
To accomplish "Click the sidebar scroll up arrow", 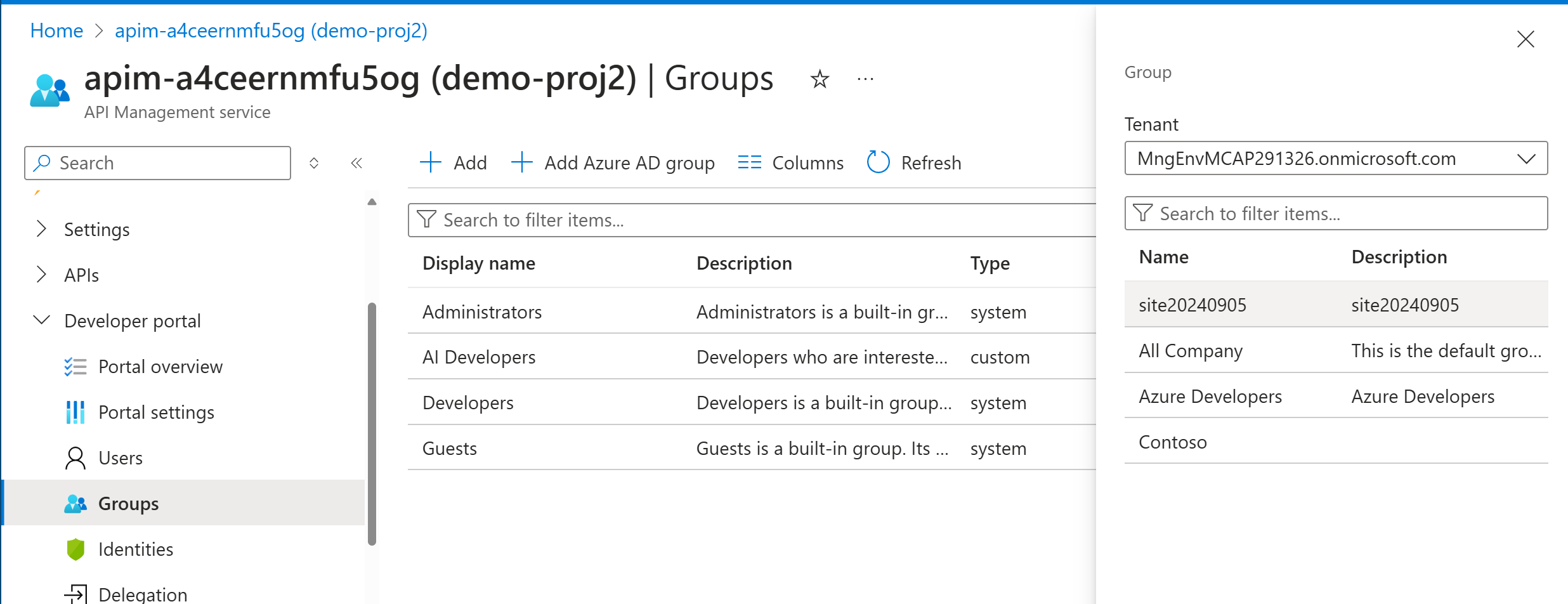I will (x=372, y=202).
